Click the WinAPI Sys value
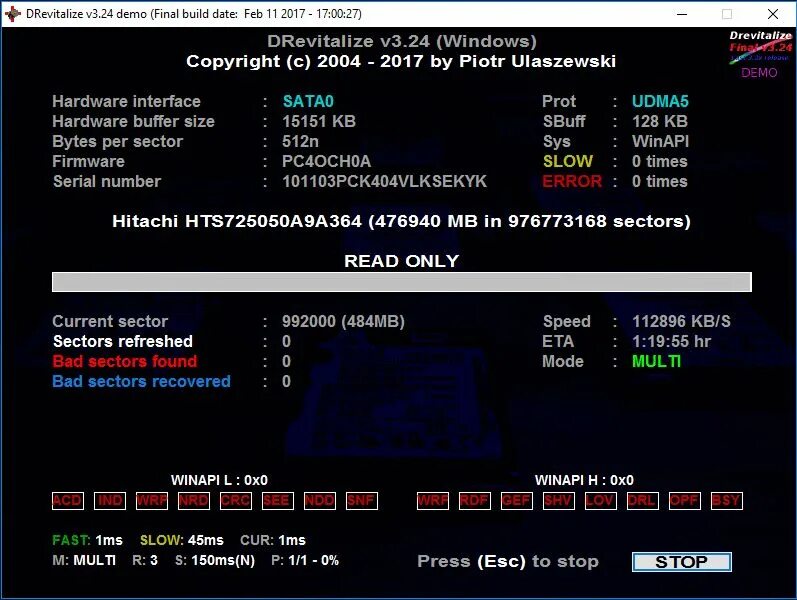The height and width of the screenshot is (600, 797). coord(660,141)
